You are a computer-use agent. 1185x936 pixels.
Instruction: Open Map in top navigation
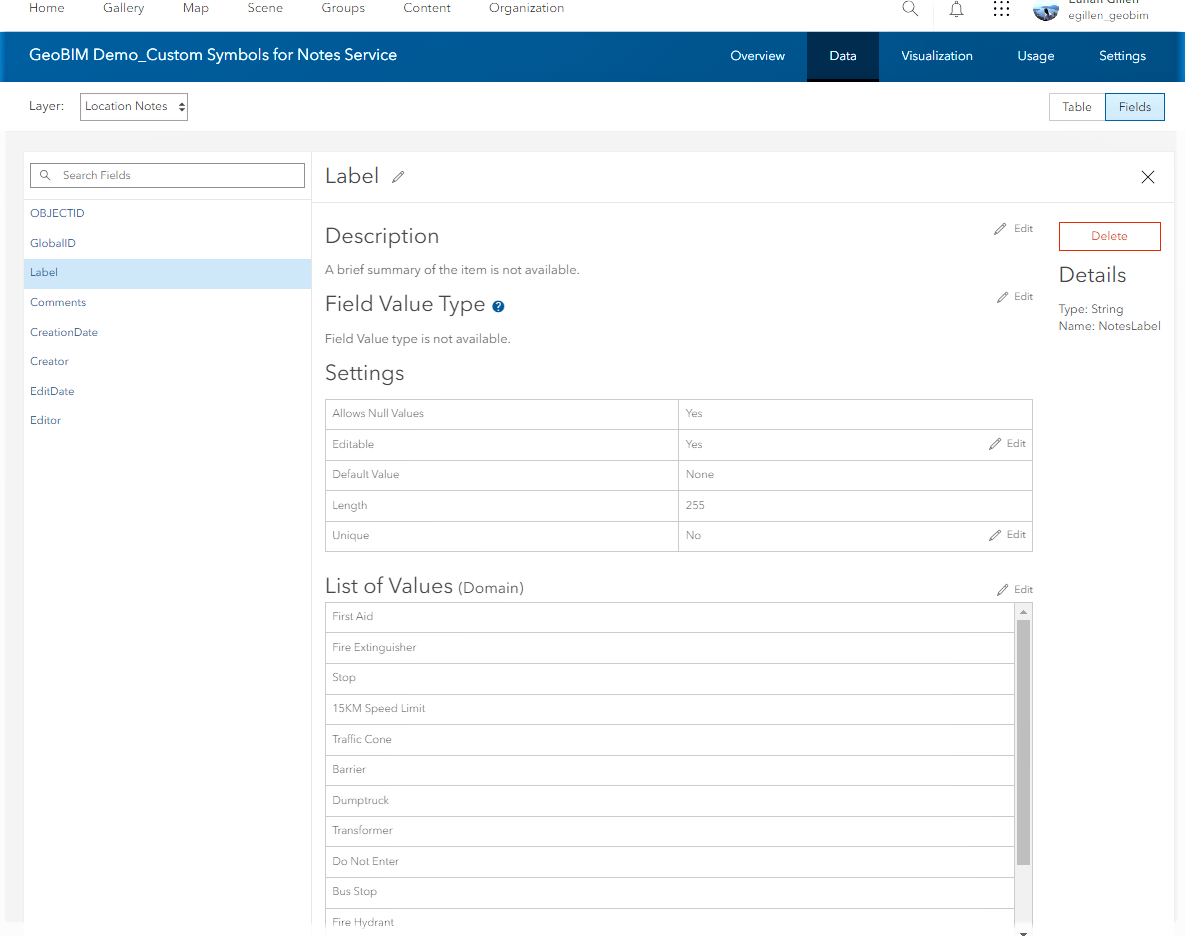click(x=196, y=8)
